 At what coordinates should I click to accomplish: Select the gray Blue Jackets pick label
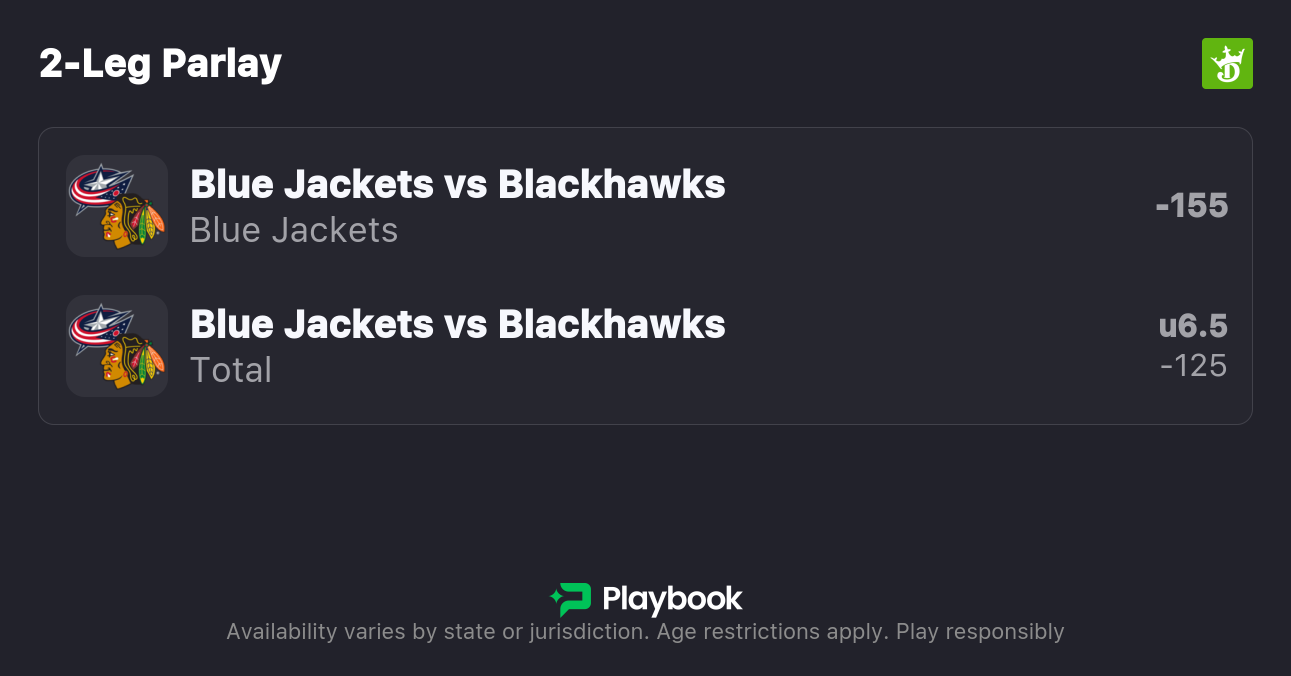[294, 230]
